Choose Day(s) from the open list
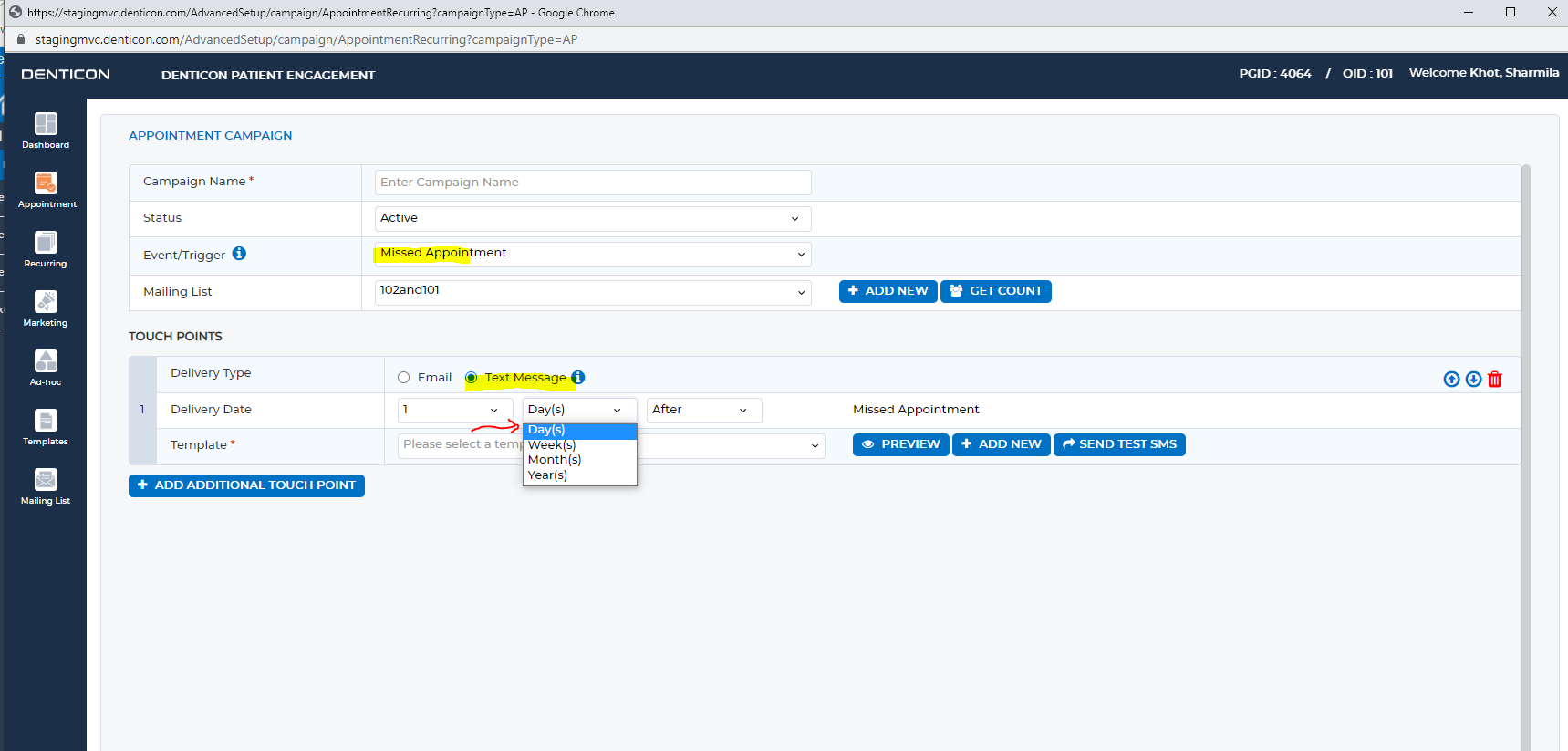This screenshot has height=751, width=1568. tap(580, 430)
